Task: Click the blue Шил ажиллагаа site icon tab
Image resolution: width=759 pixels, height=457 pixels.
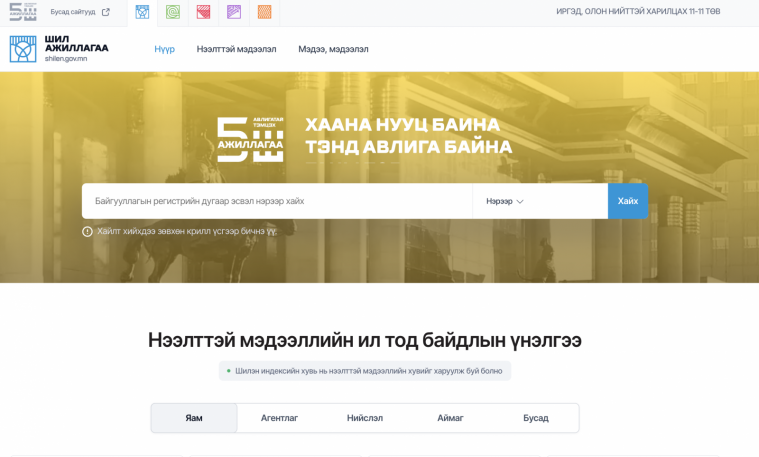Action: point(142,12)
